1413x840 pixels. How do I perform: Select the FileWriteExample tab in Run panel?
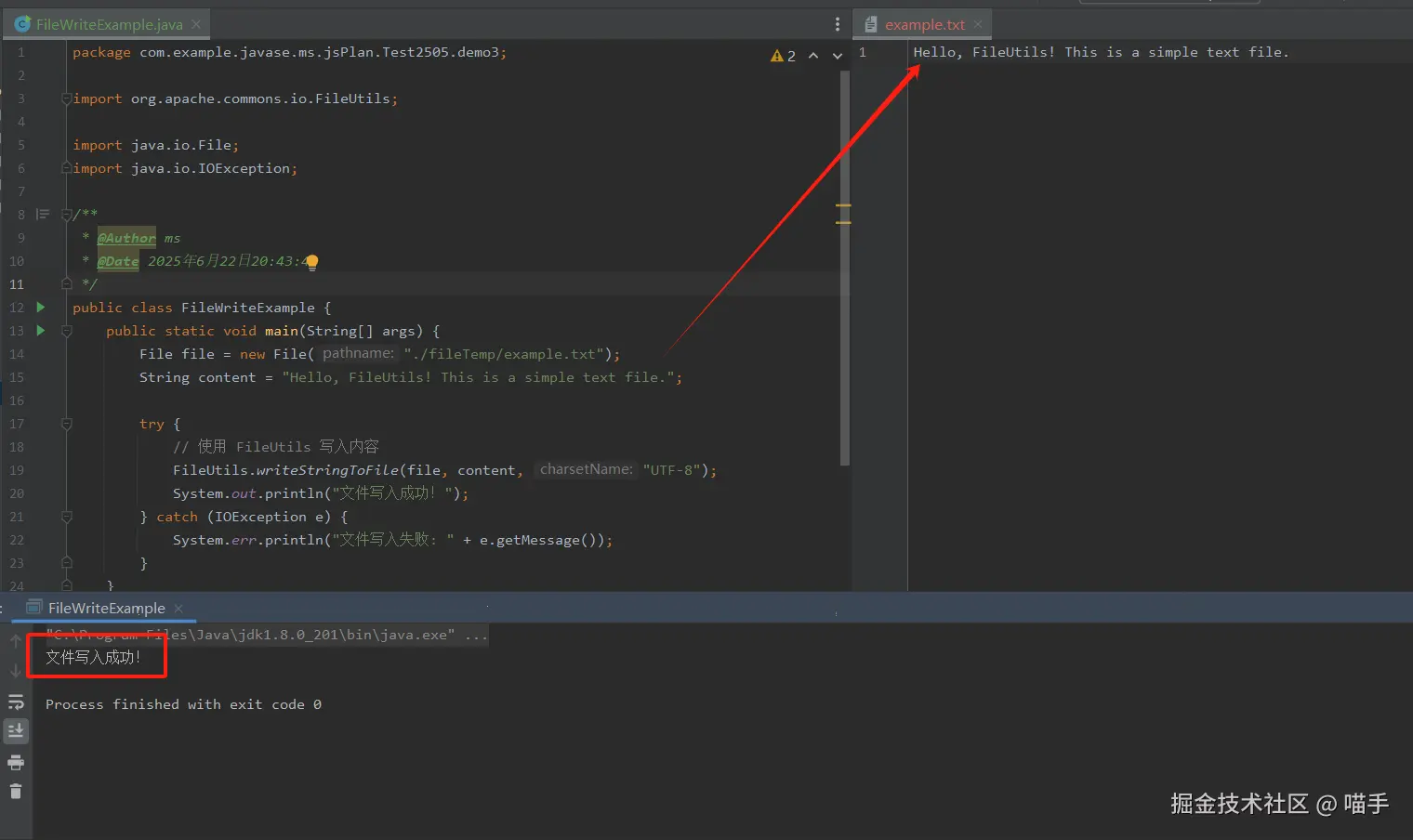click(x=106, y=608)
